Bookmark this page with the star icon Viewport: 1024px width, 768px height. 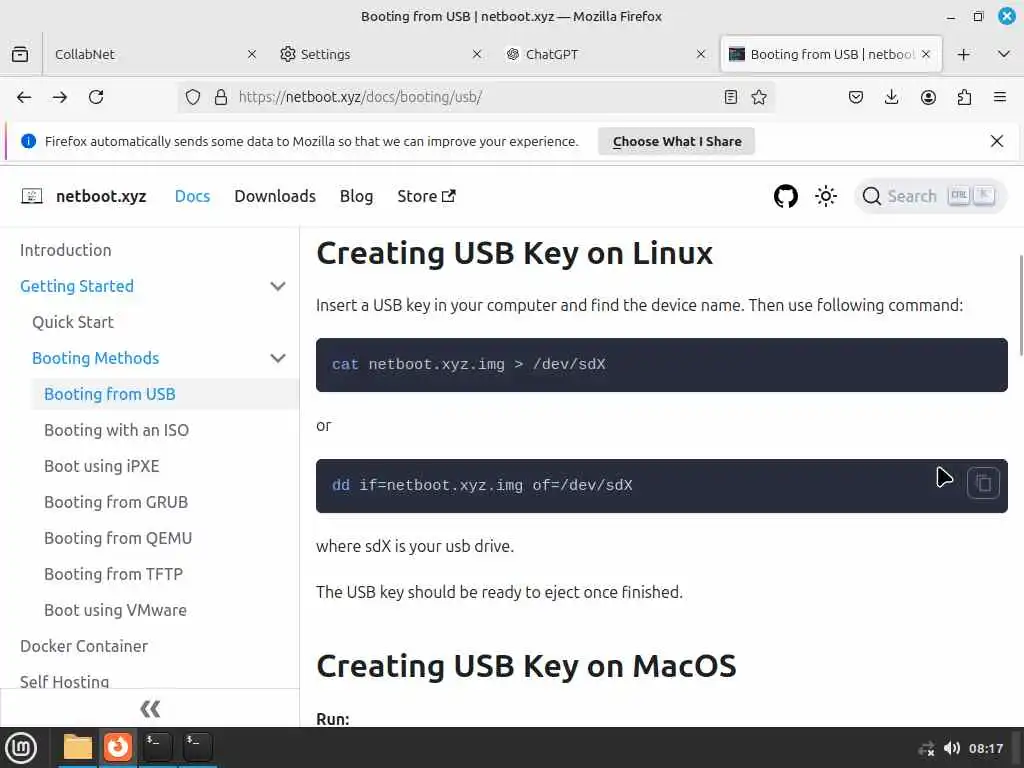759,97
